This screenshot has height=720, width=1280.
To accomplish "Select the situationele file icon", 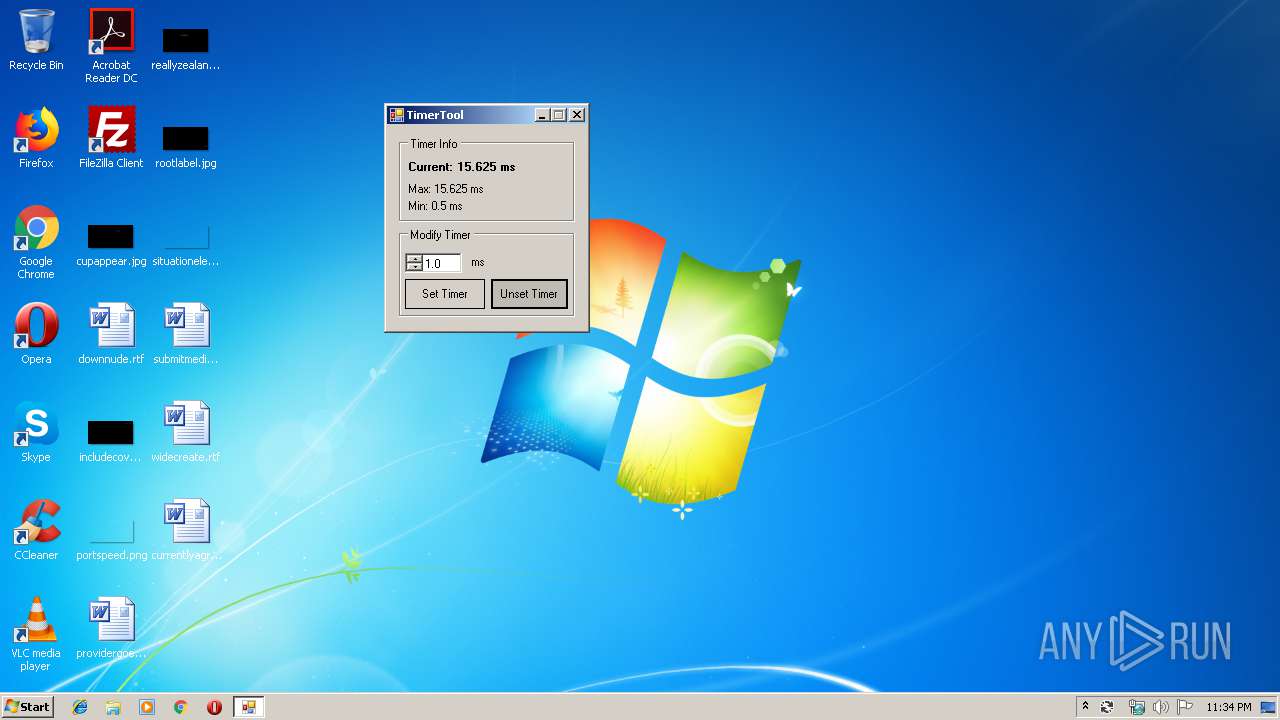I will 186,243.
